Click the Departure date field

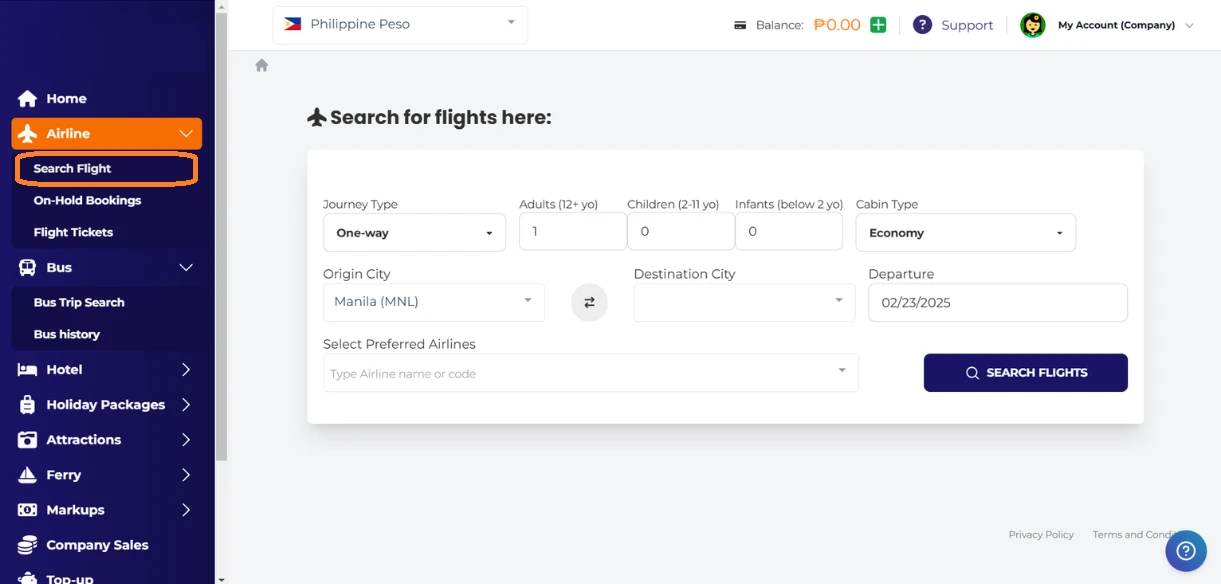(x=997, y=303)
